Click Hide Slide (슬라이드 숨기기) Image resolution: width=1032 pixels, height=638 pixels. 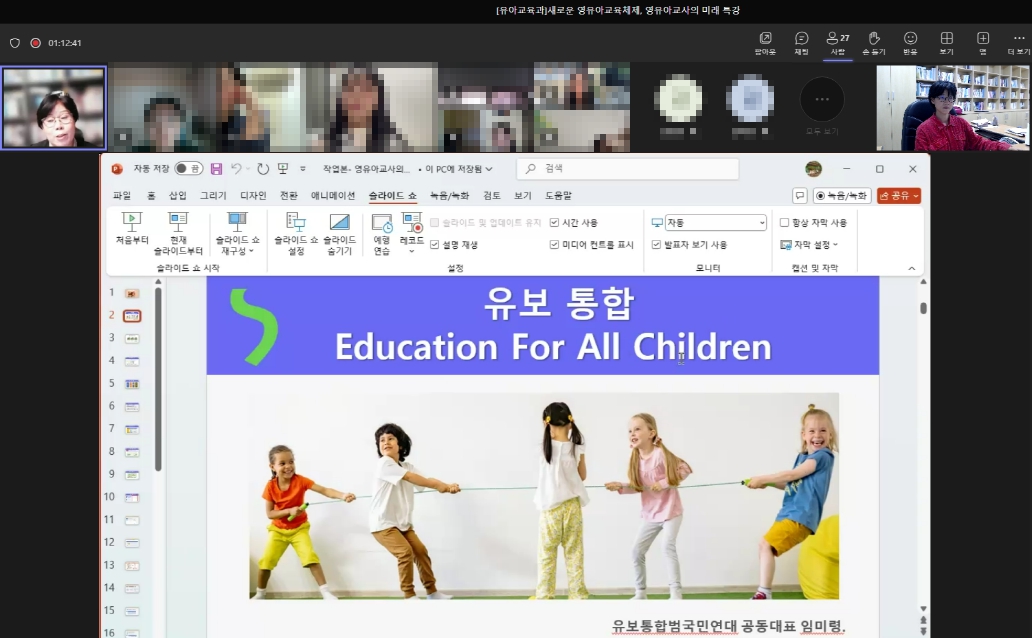pos(340,234)
